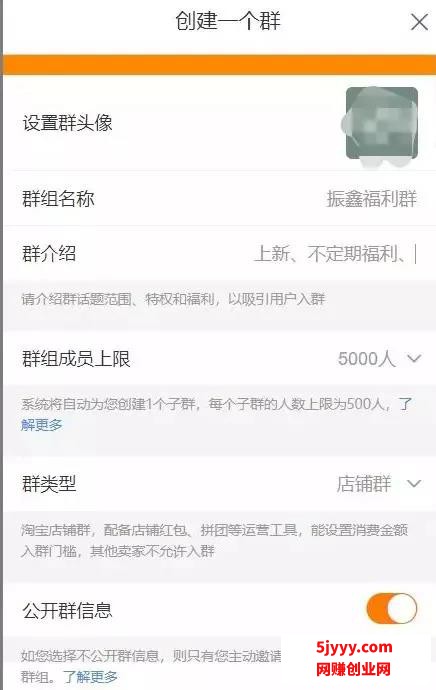Viewport: 436px width, 690px height.
Task: Expand the 5000人 member limit chevron
Action: click(414, 359)
